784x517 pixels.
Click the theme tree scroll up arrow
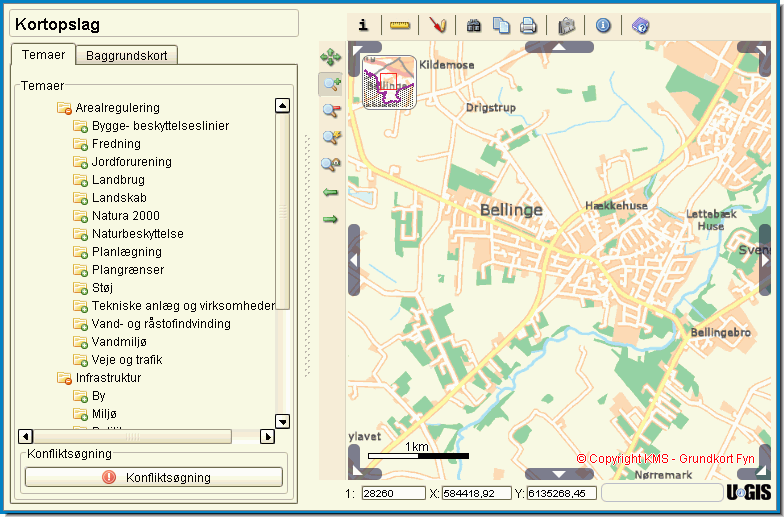pyautogui.click(x=282, y=106)
